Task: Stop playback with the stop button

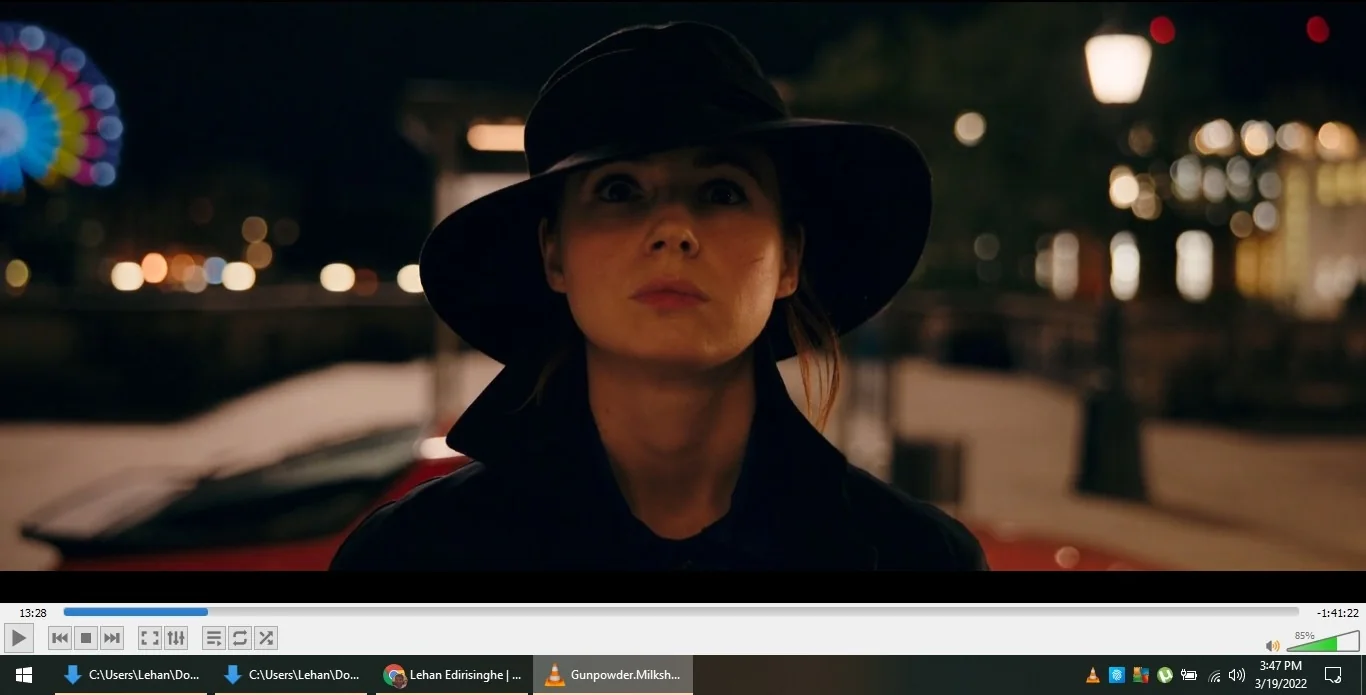Action: (x=86, y=638)
